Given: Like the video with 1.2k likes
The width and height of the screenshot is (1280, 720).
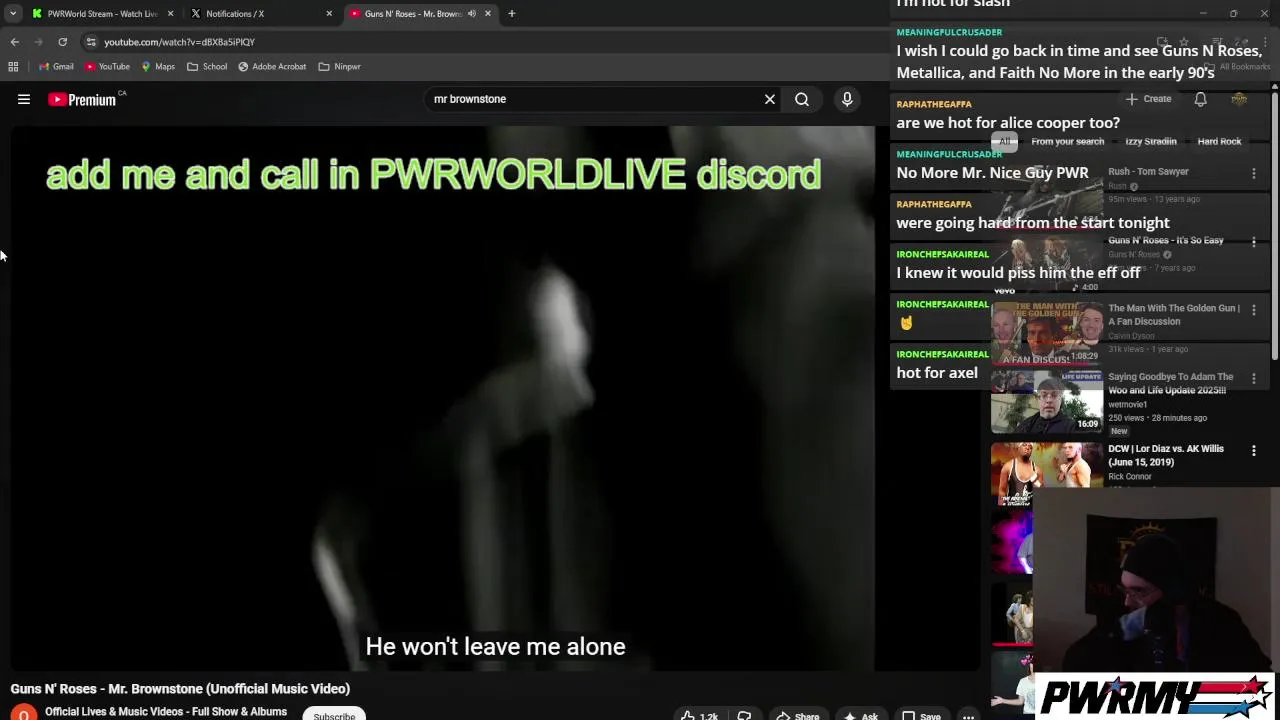Looking at the screenshot, I should coord(699,716).
